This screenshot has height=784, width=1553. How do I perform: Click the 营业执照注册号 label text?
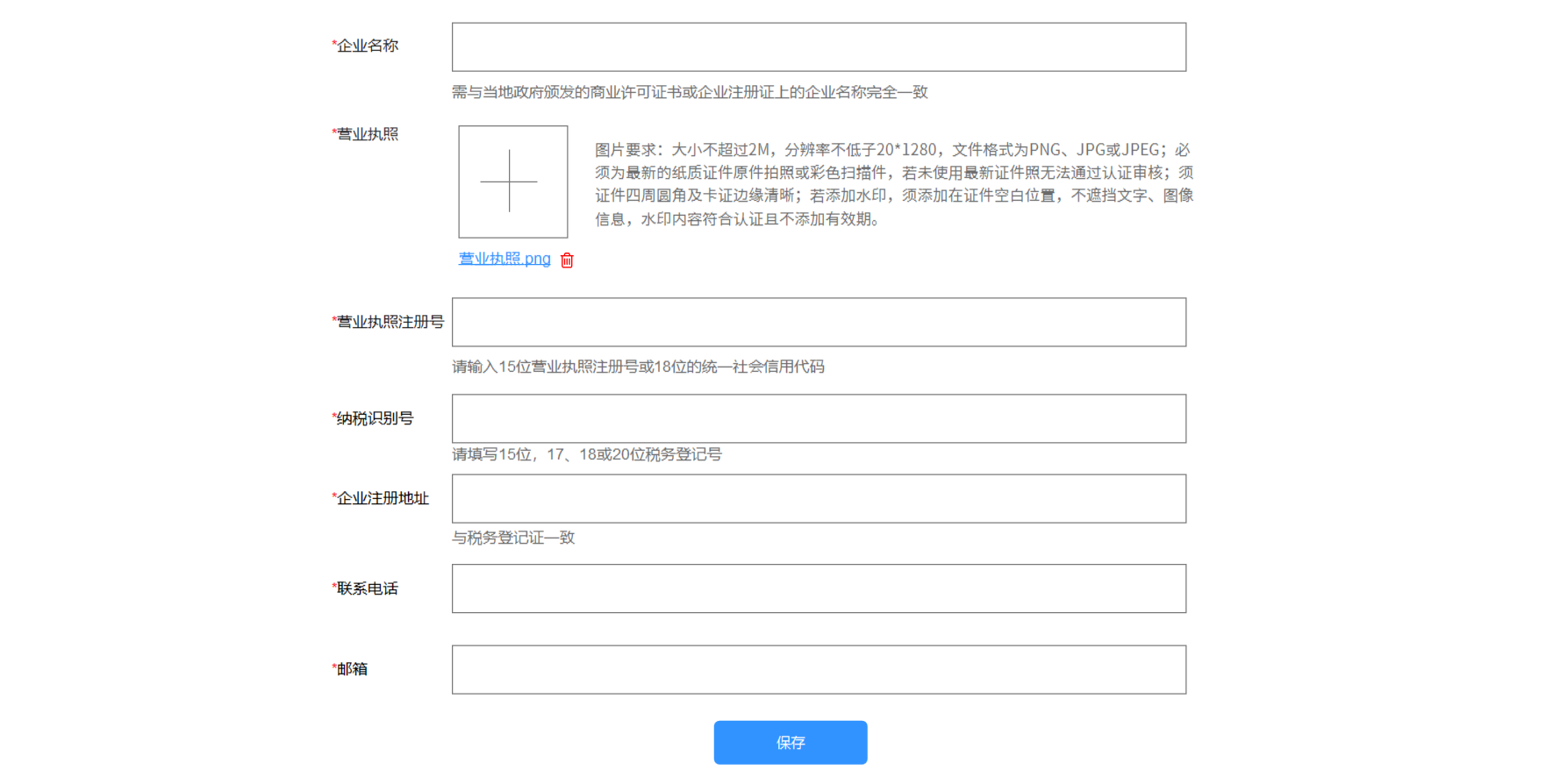[x=390, y=322]
